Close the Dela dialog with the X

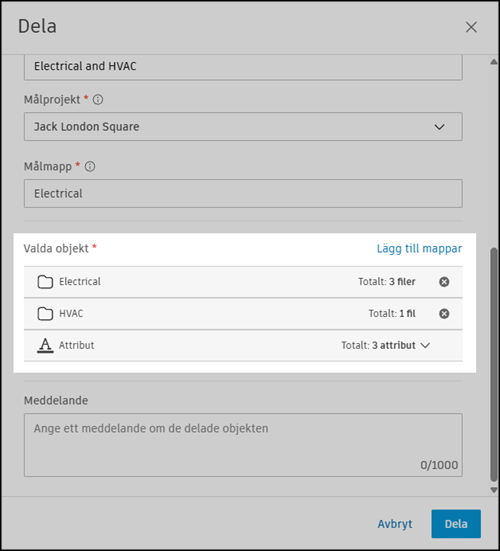click(471, 27)
